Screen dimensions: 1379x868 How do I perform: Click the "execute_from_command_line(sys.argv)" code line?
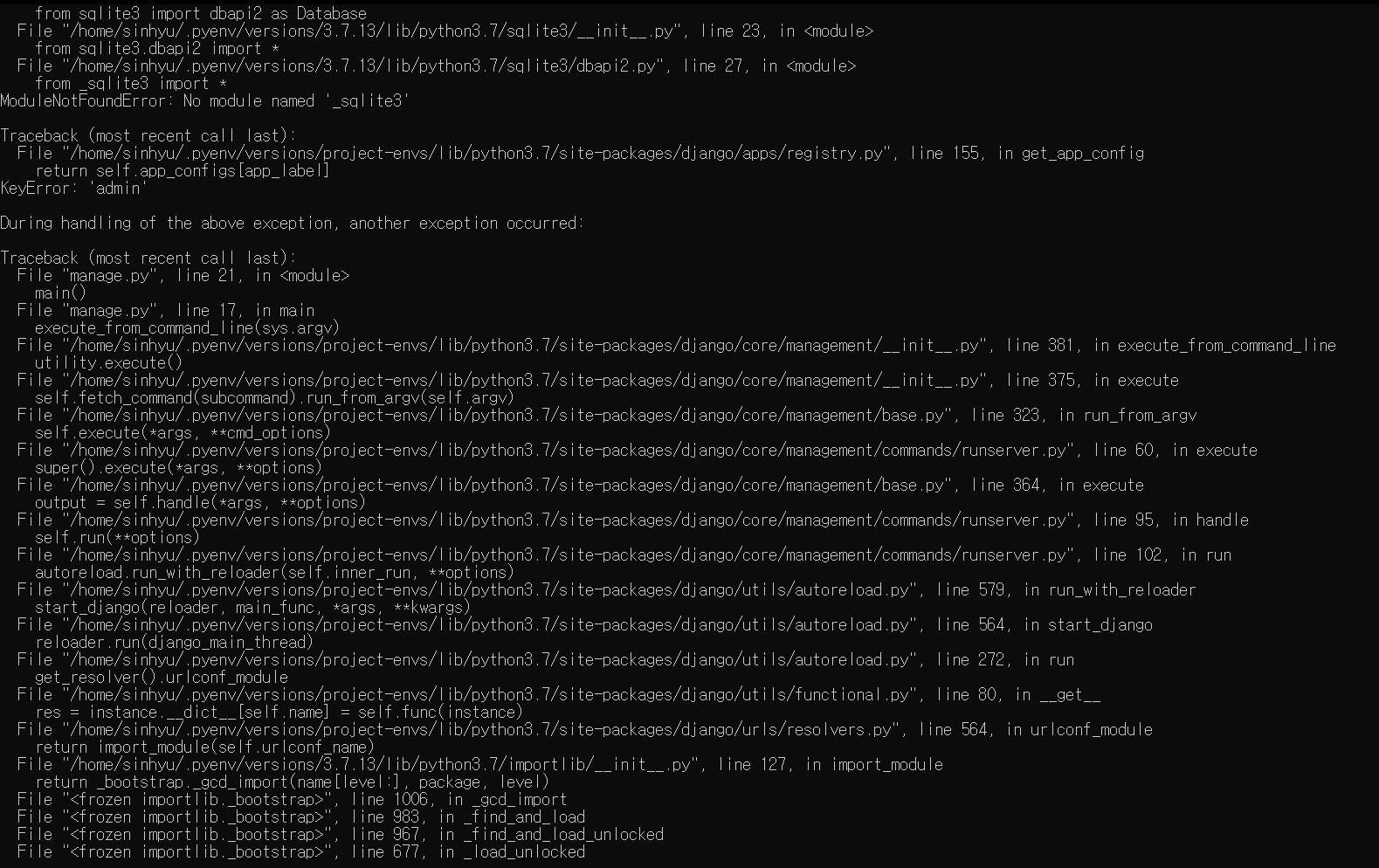[187, 328]
